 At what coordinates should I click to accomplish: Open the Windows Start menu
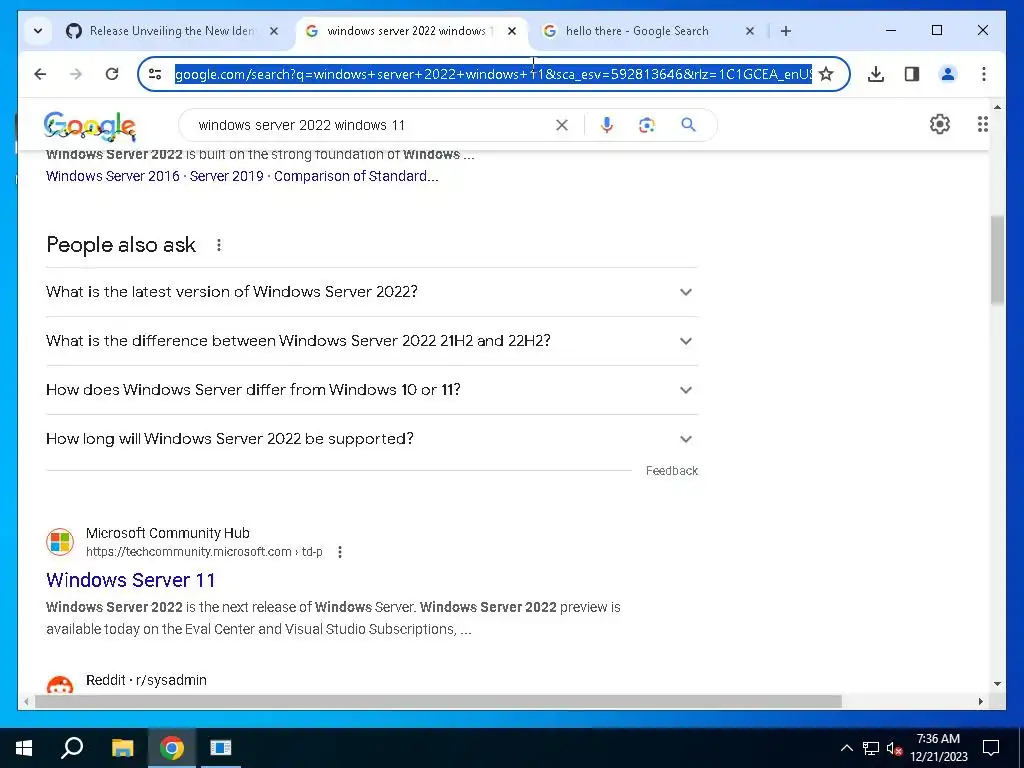point(24,748)
